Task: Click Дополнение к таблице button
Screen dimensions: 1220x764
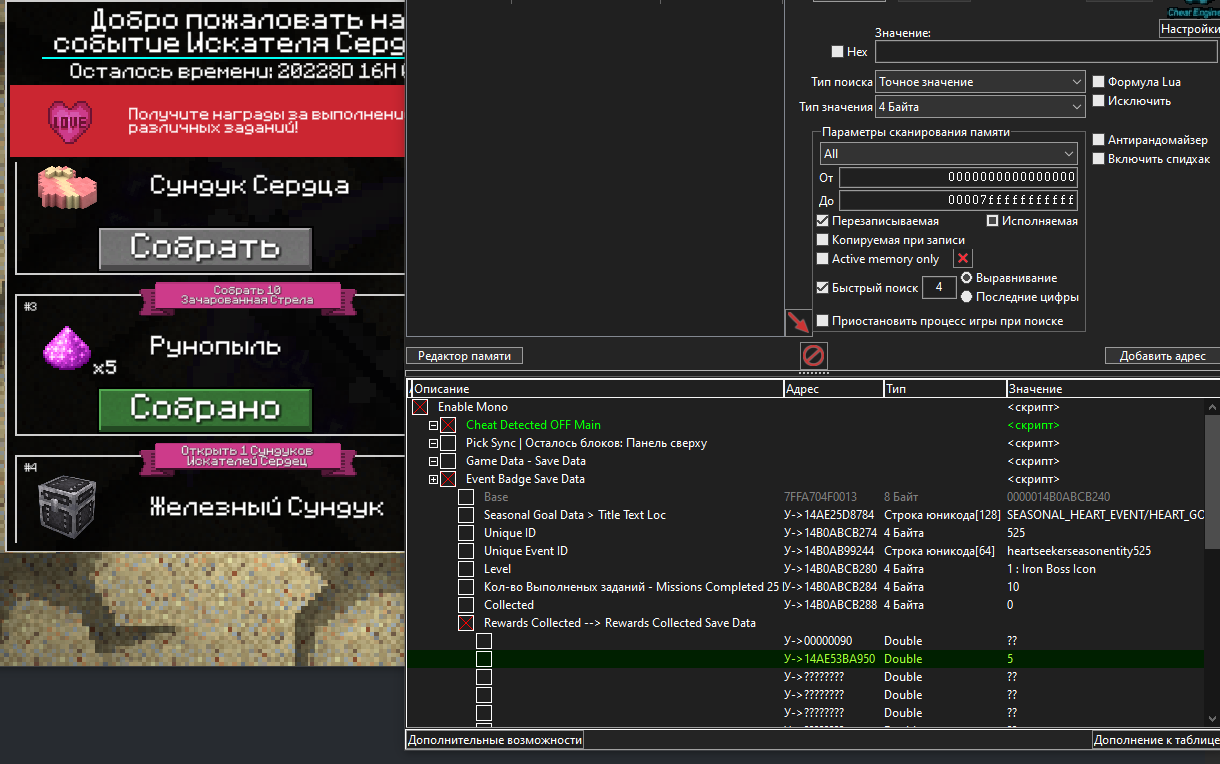Action: 1156,740
